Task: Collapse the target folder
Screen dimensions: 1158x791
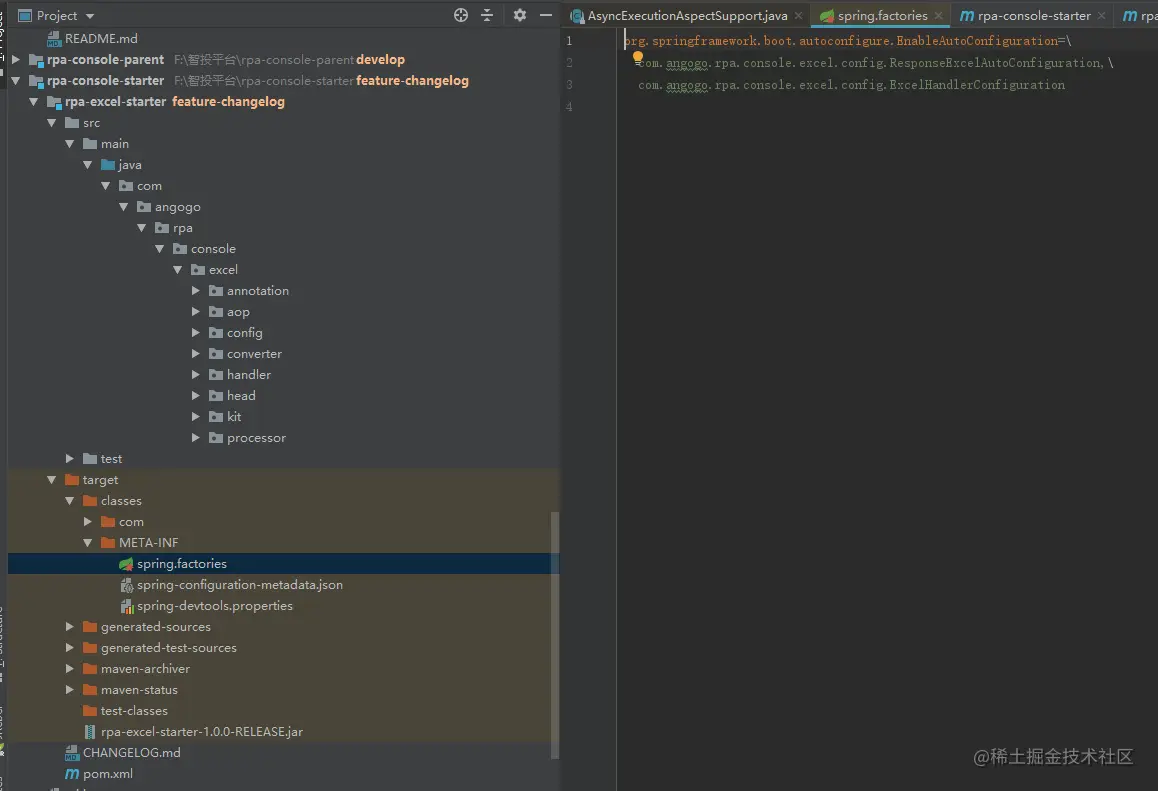Action: coord(52,480)
